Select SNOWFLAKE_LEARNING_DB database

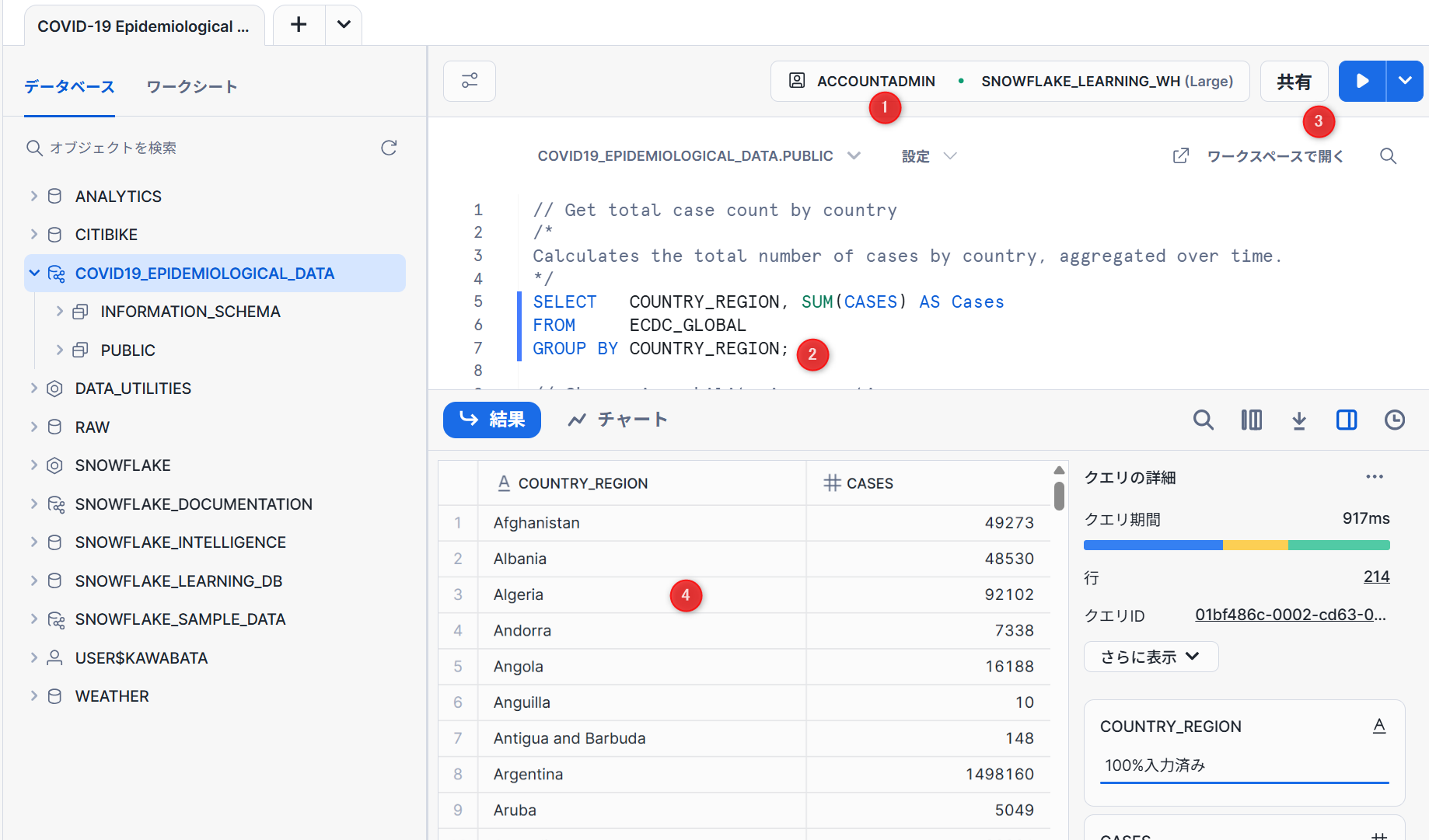tap(179, 581)
